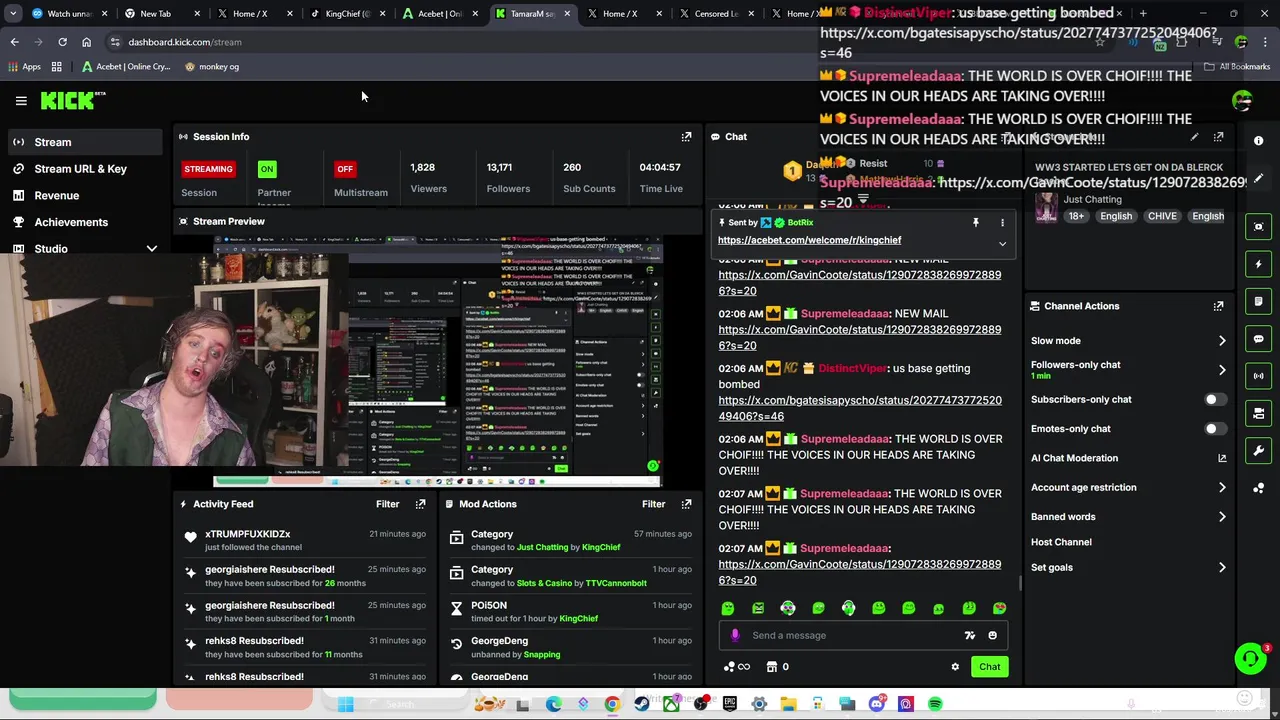Image resolution: width=1280 pixels, height=720 pixels.
Task: Click the broadcast signal icon in right sidebar
Action: [1259, 376]
